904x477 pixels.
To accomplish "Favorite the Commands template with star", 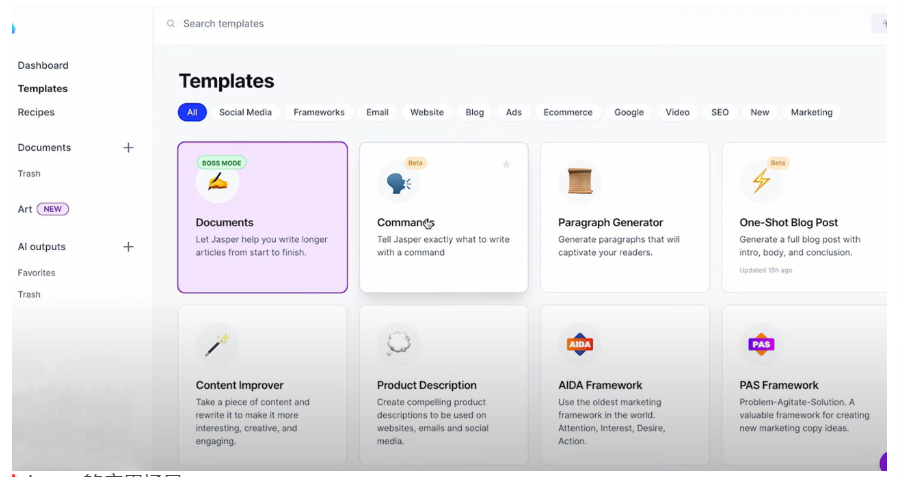I will coord(506,164).
